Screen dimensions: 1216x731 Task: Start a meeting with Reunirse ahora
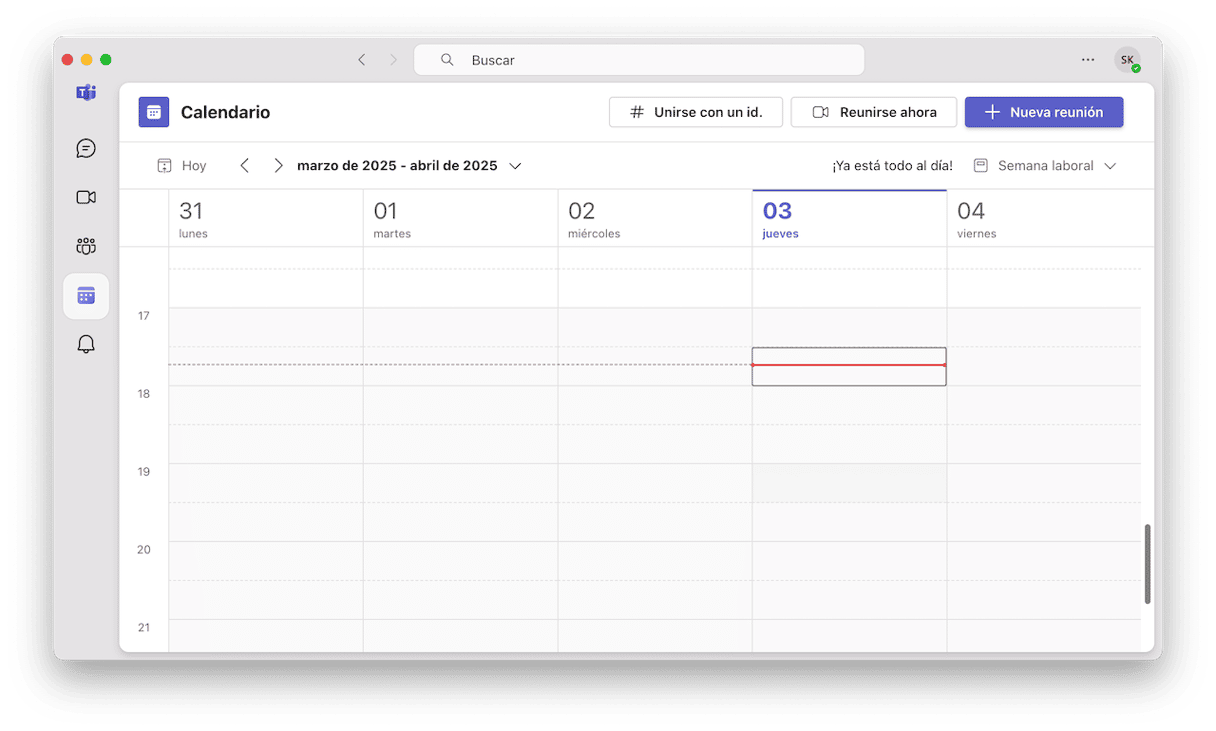point(874,112)
